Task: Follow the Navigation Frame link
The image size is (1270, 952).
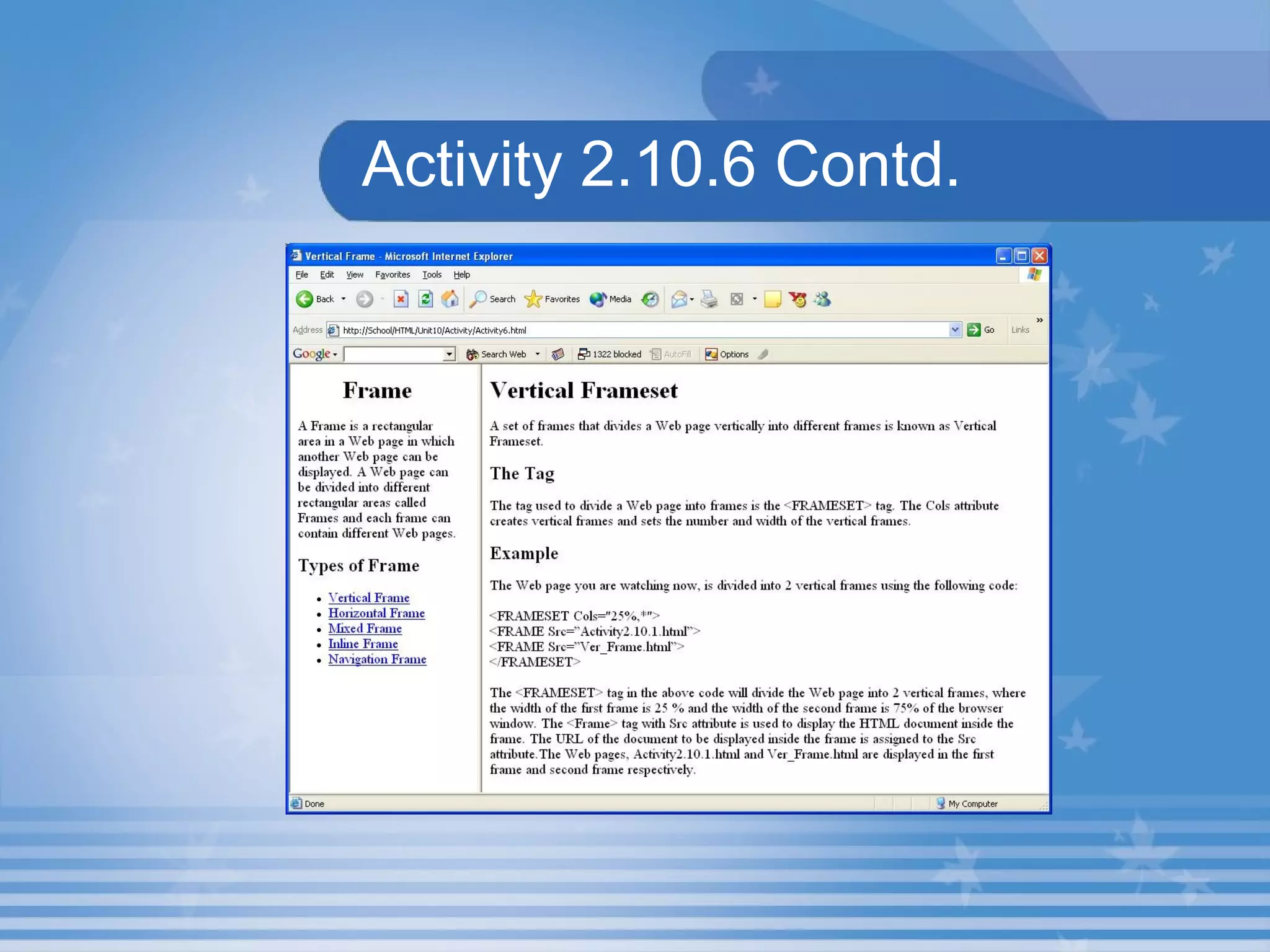Action: pyautogui.click(x=378, y=659)
